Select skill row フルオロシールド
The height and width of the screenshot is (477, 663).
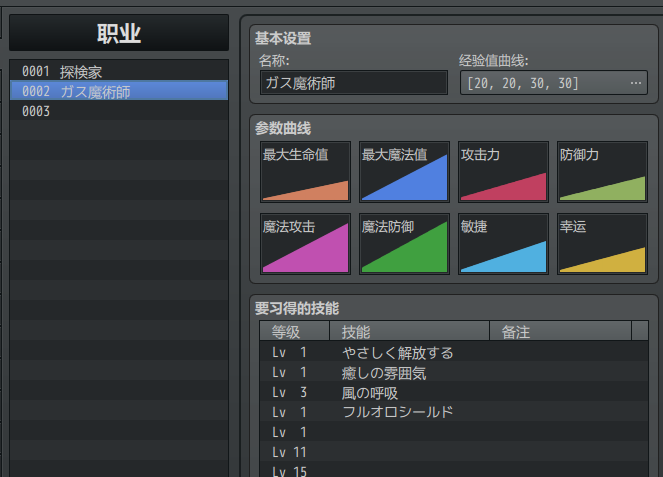click(x=454, y=412)
